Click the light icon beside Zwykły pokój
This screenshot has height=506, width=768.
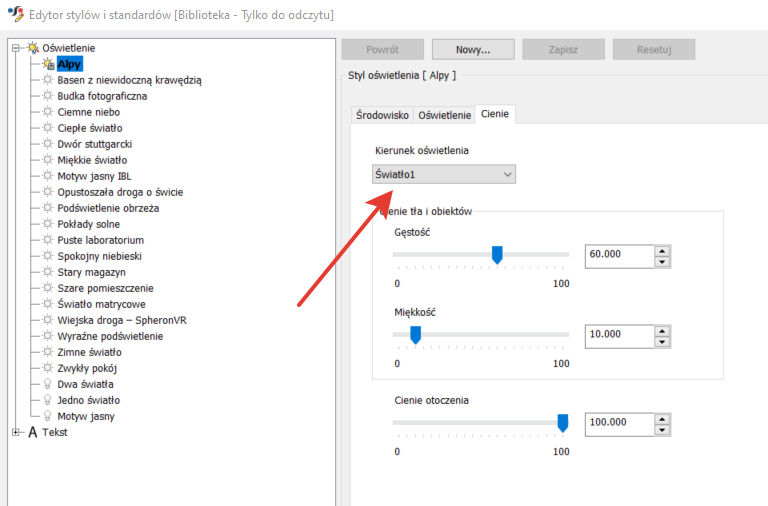pyautogui.click(x=48, y=368)
